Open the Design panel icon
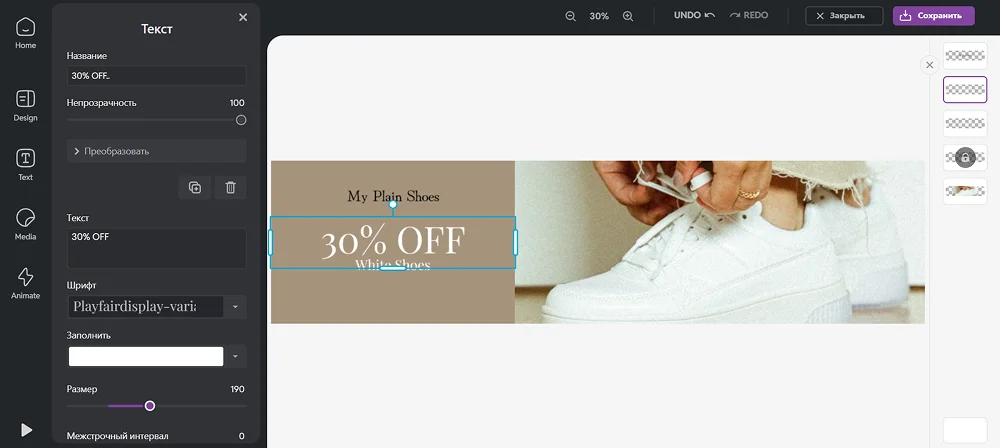Screen dimensions: 1000x448 26,105
